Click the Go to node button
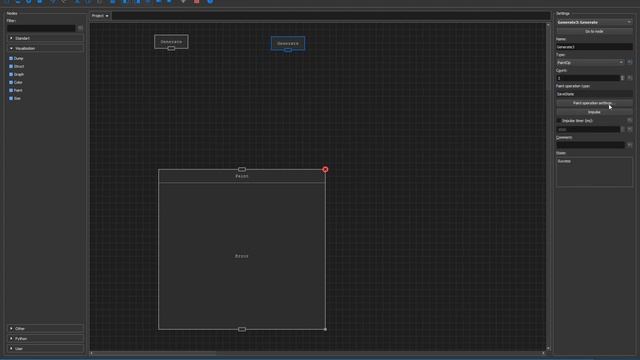The height and width of the screenshot is (360, 640). coord(594,31)
